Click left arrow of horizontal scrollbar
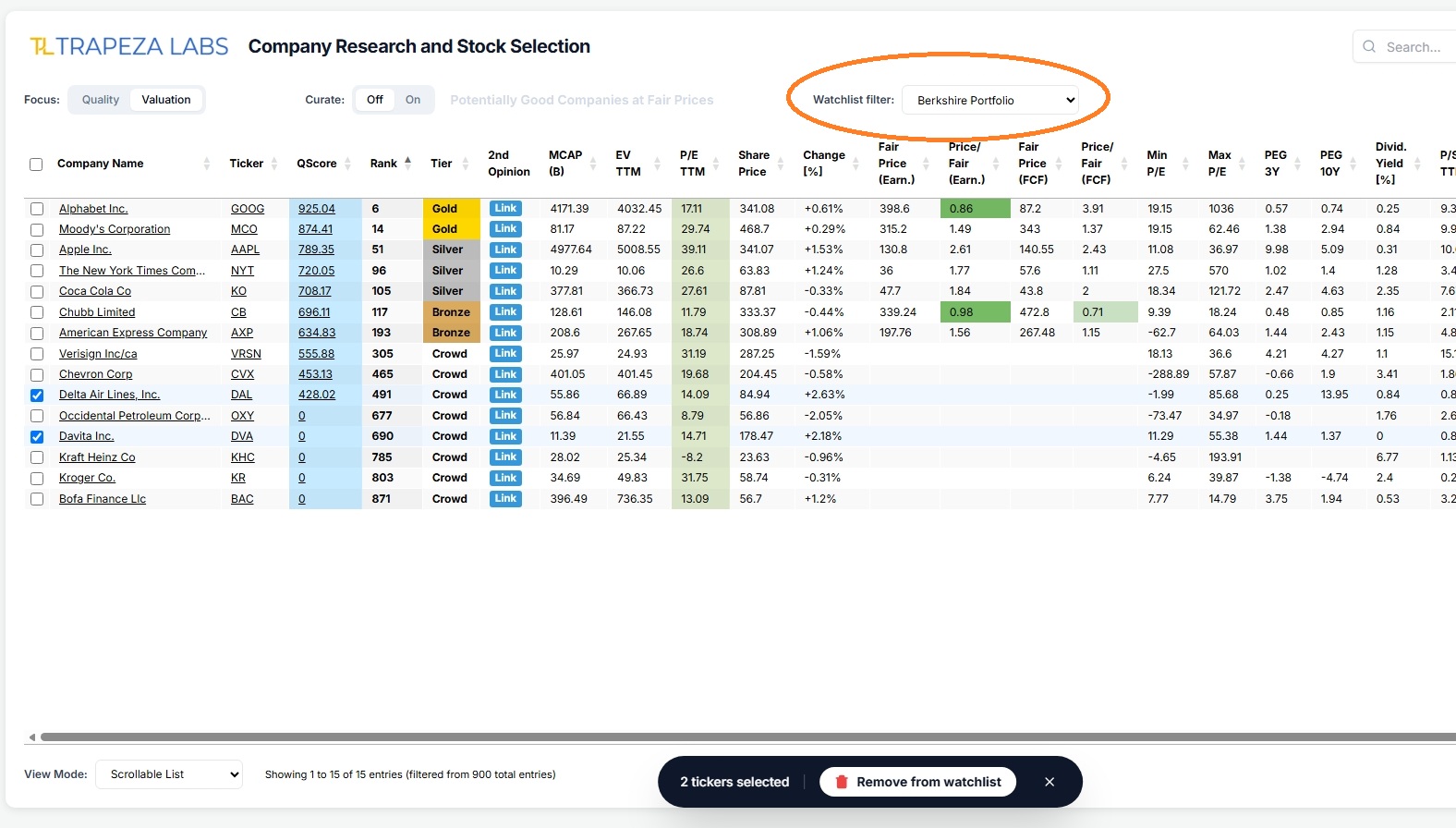The width and height of the screenshot is (1456, 828). click(x=31, y=737)
